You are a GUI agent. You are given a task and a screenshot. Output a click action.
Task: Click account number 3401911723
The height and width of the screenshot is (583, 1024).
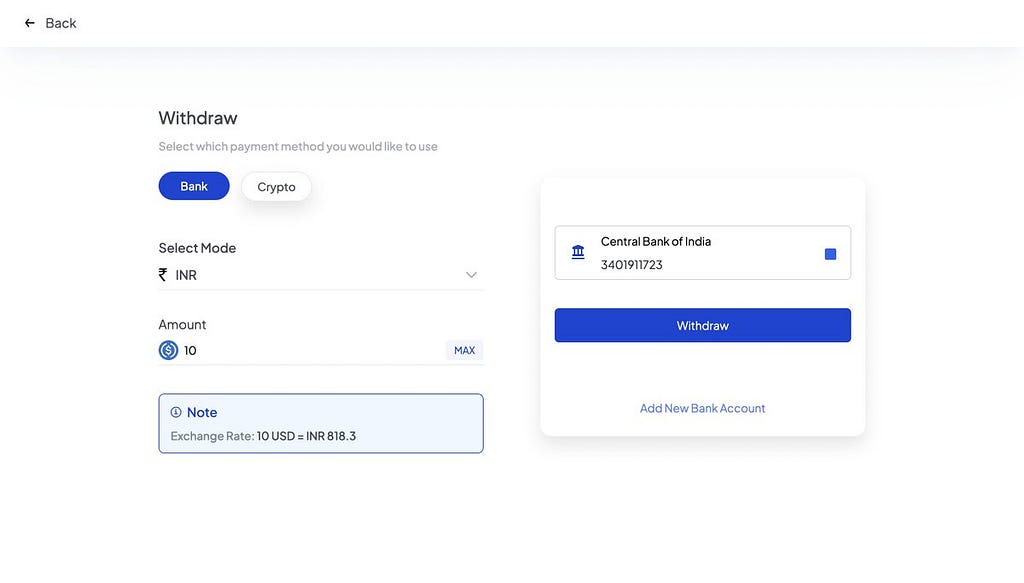click(632, 265)
